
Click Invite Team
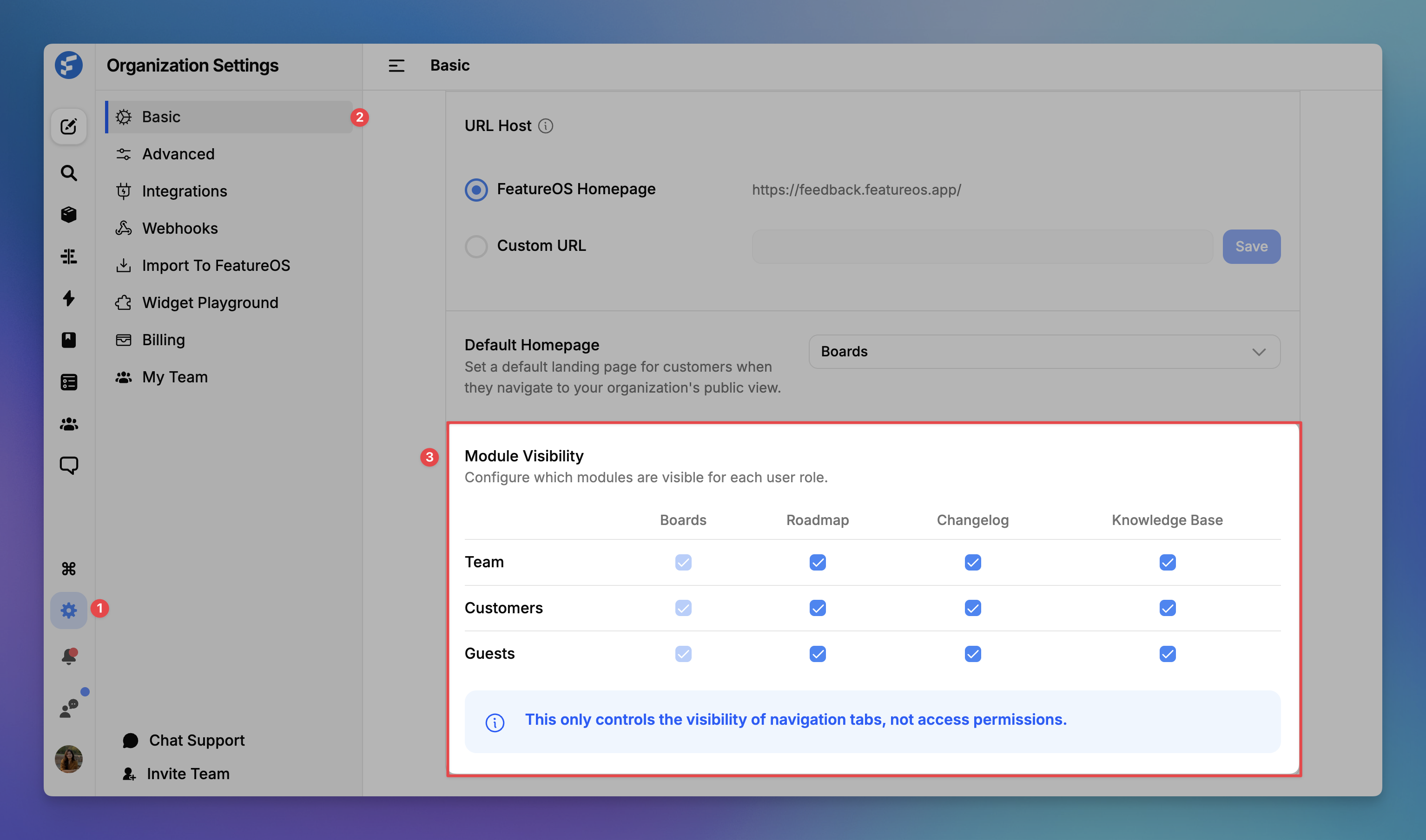[x=176, y=774]
